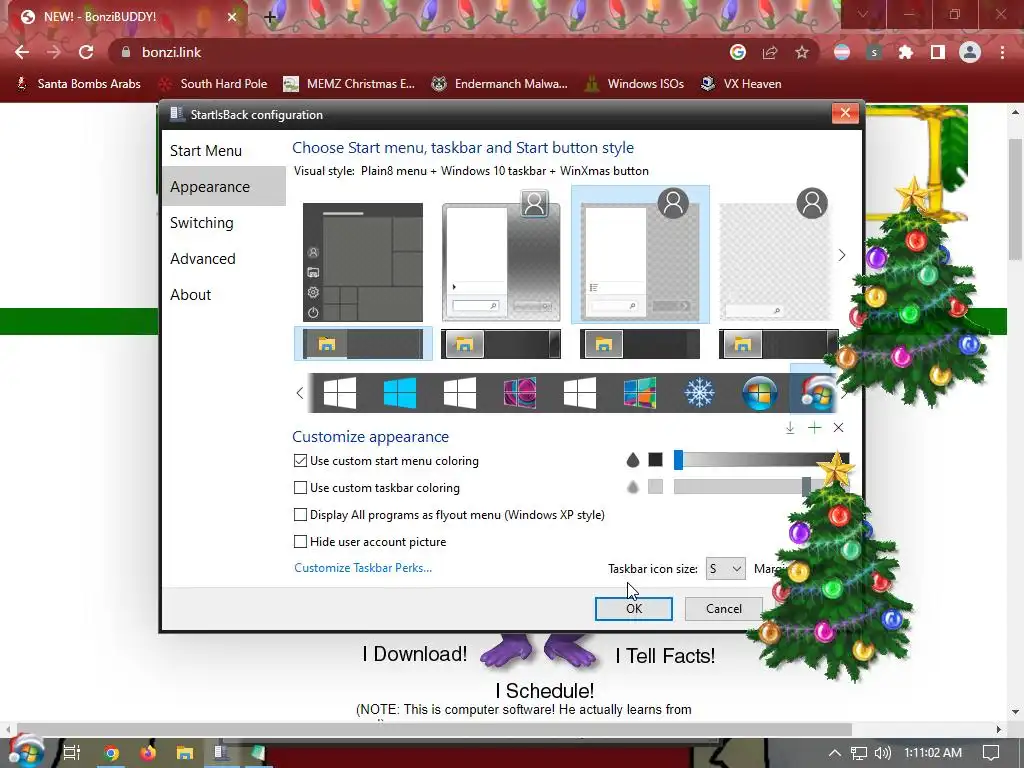Open Chrome side panel icon

(x=938, y=52)
